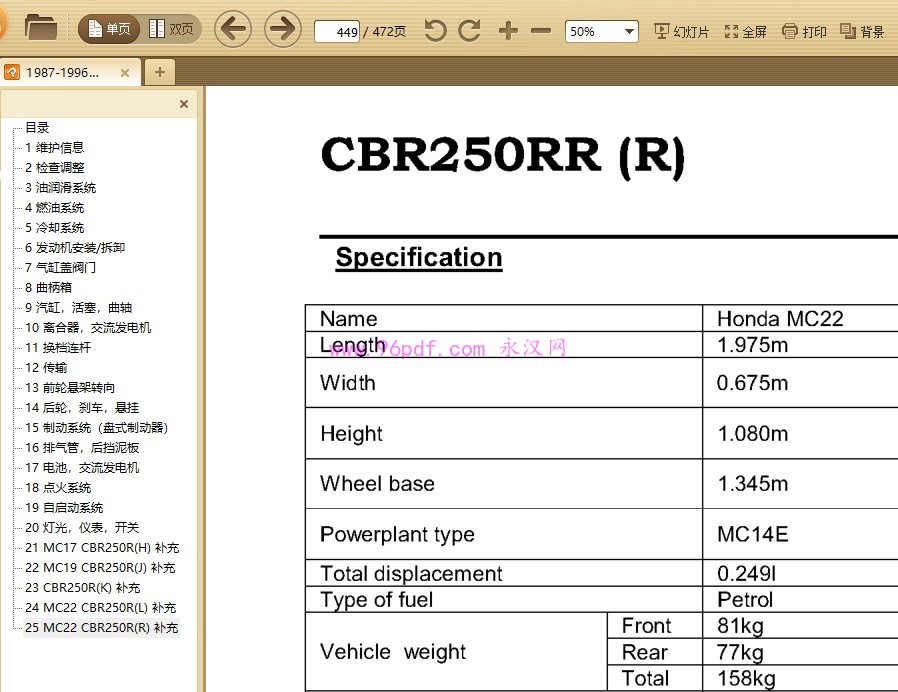Image resolution: width=898 pixels, height=692 pixels.
Task: Open bookmark 8 曲柄箱
Action: [x=49, y=288]
